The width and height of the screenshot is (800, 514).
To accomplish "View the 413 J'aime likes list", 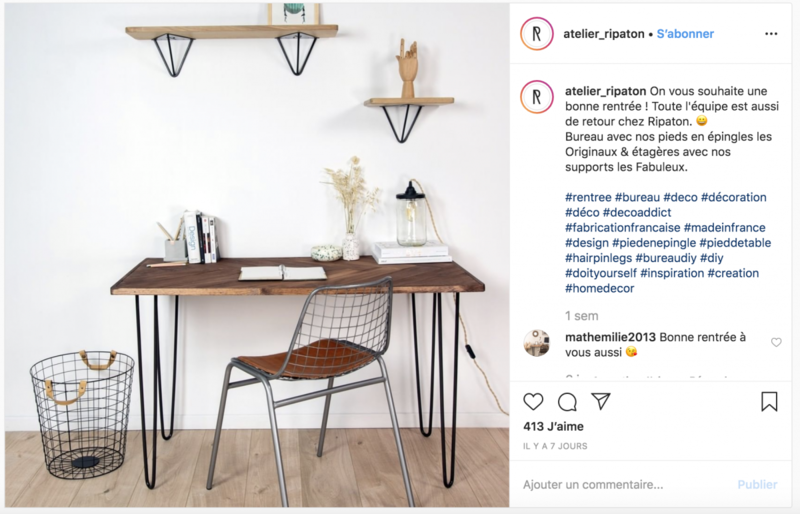I will click(x=553, y=426).
